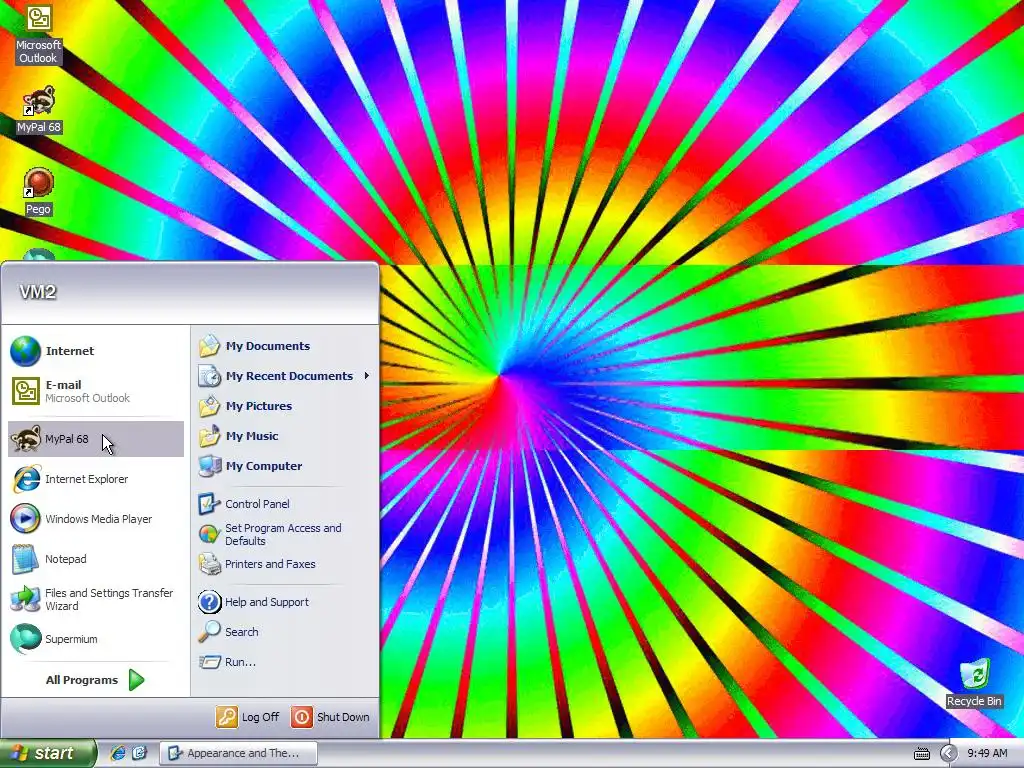Open Files and Settings Transfer Wizard
The image size is (1024, 768).
tap(96, 599)
